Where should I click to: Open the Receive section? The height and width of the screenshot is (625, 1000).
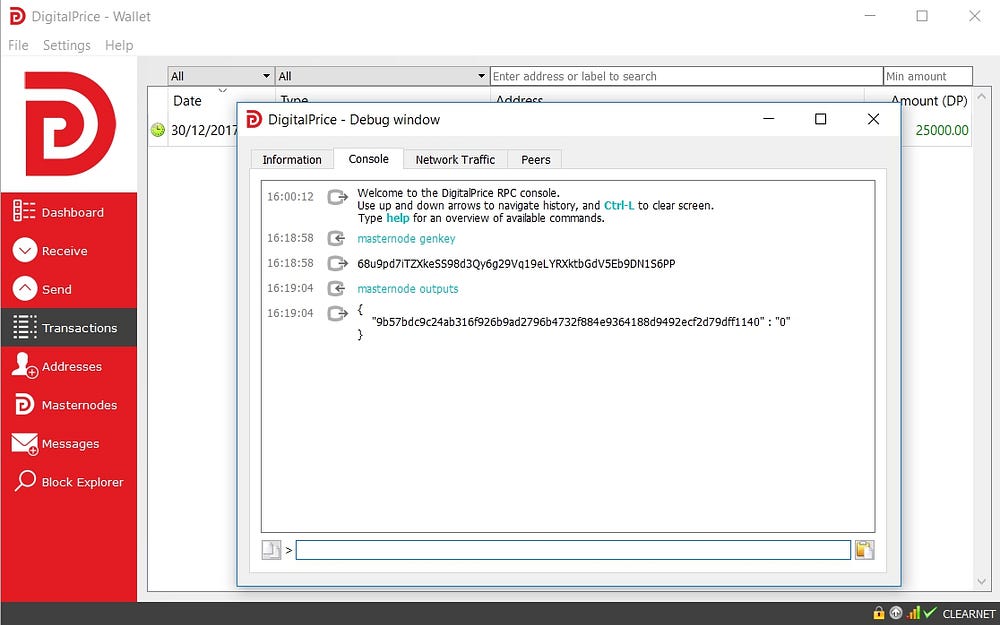click(x=68, y=251)
